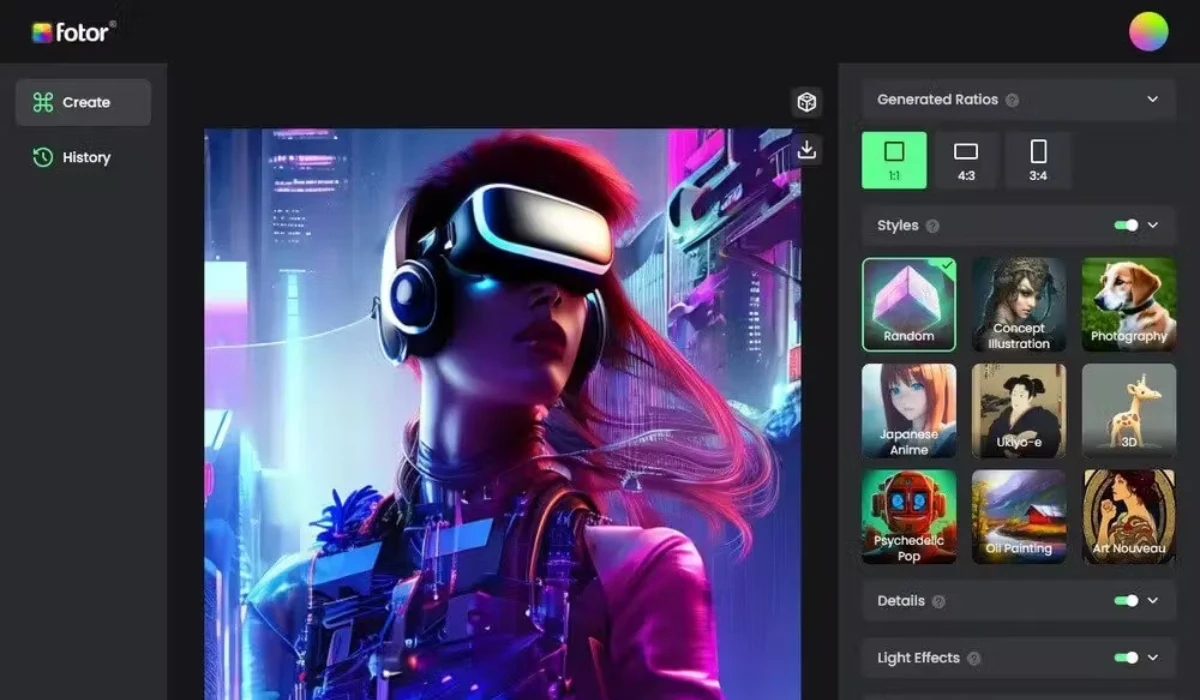Screen dimensions: 1200x700
Task: Click the Fotor logo
Action: [73, 32]
